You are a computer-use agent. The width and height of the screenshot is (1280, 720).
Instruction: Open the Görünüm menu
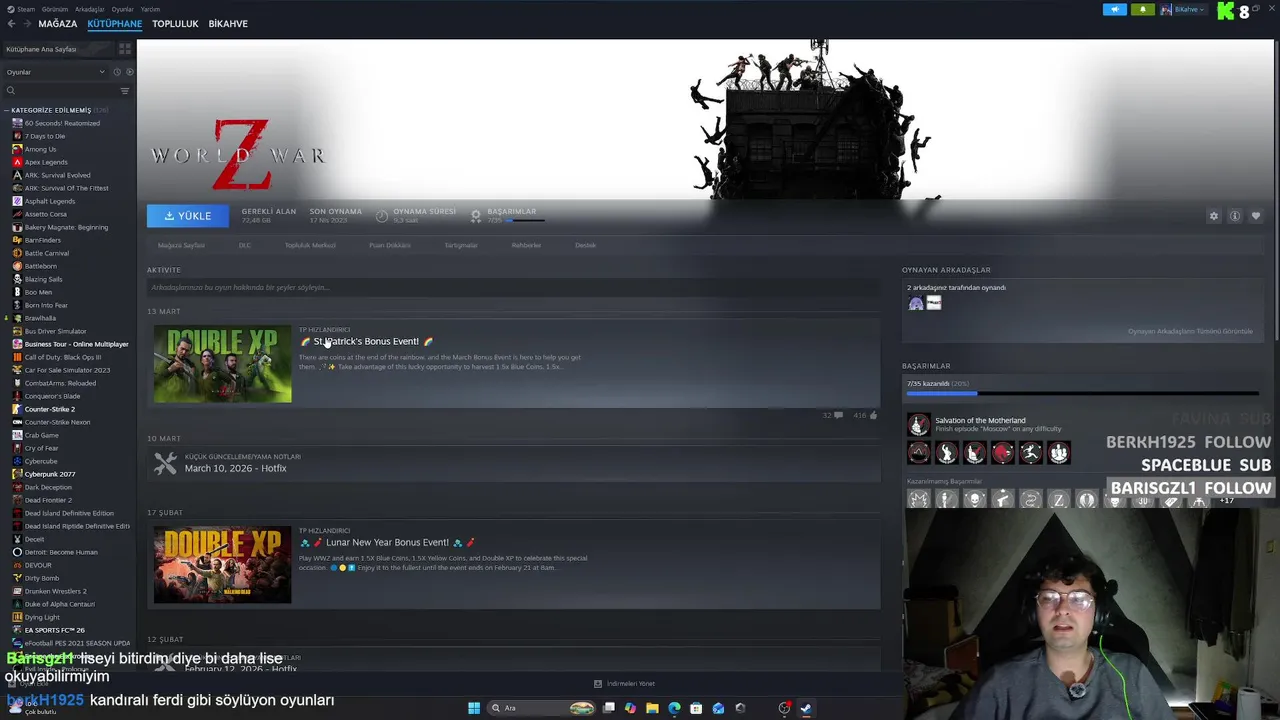point(55,9)
